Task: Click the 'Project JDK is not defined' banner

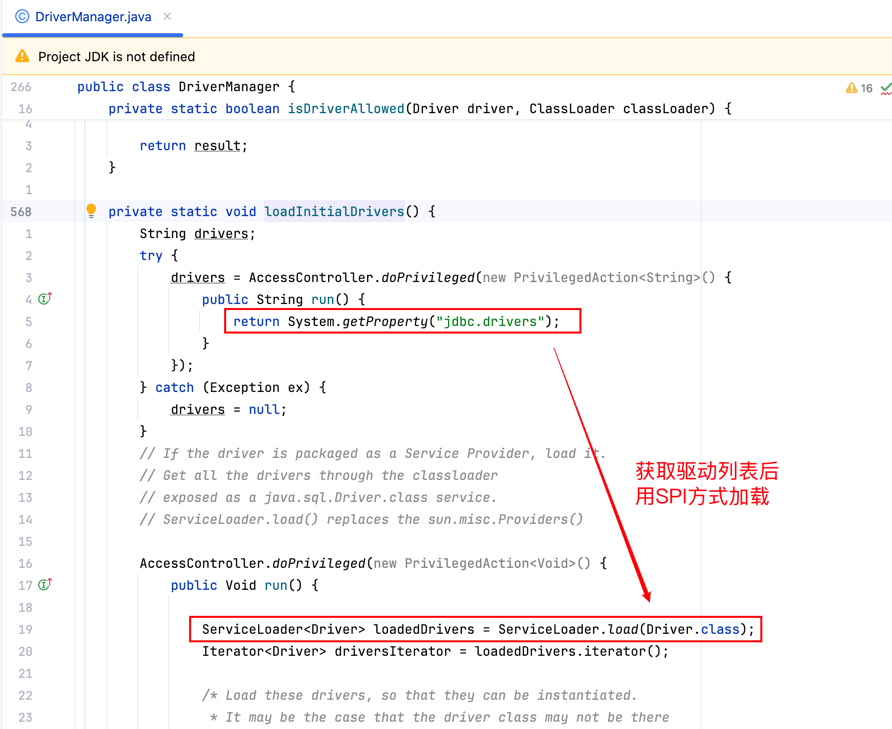Action: [x=116, y=57]
